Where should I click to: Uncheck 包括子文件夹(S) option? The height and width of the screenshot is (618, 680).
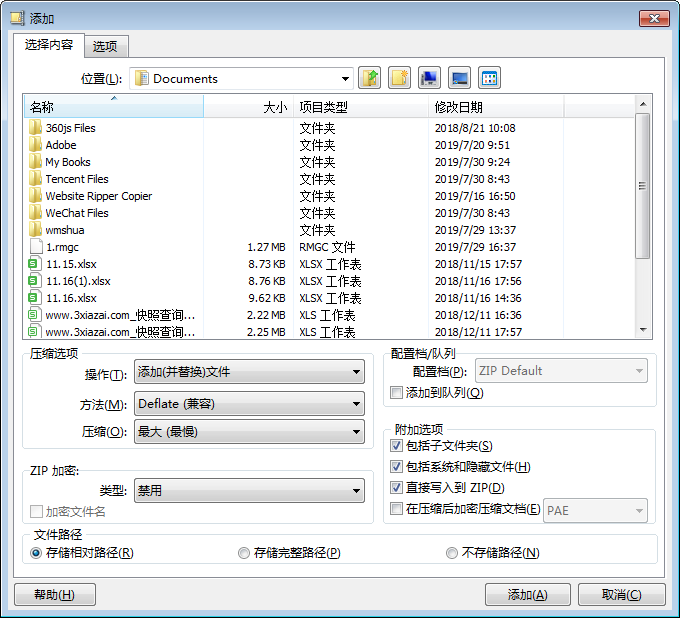(396, 445)
